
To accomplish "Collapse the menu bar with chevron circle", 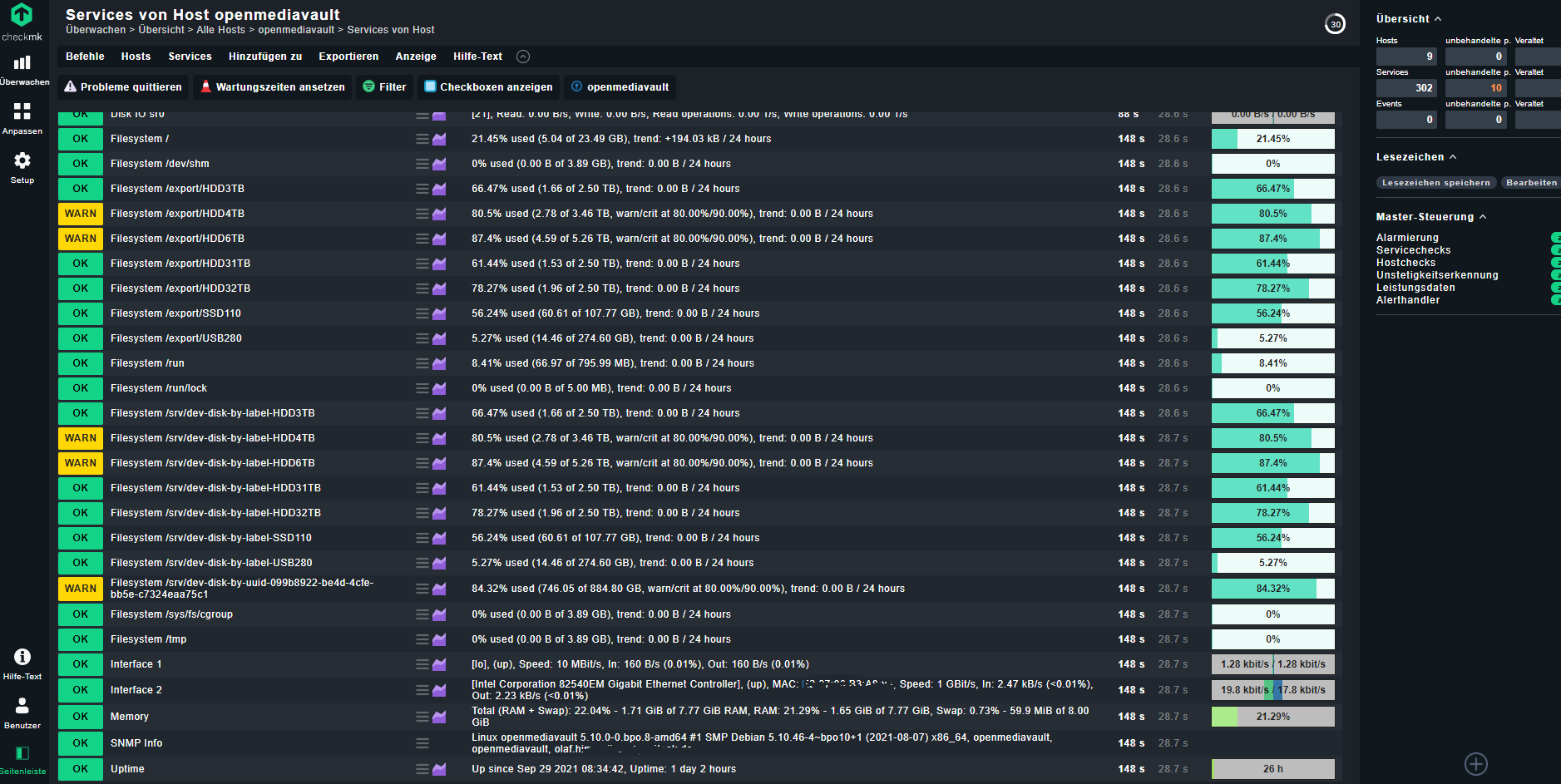I will [523, 57].
